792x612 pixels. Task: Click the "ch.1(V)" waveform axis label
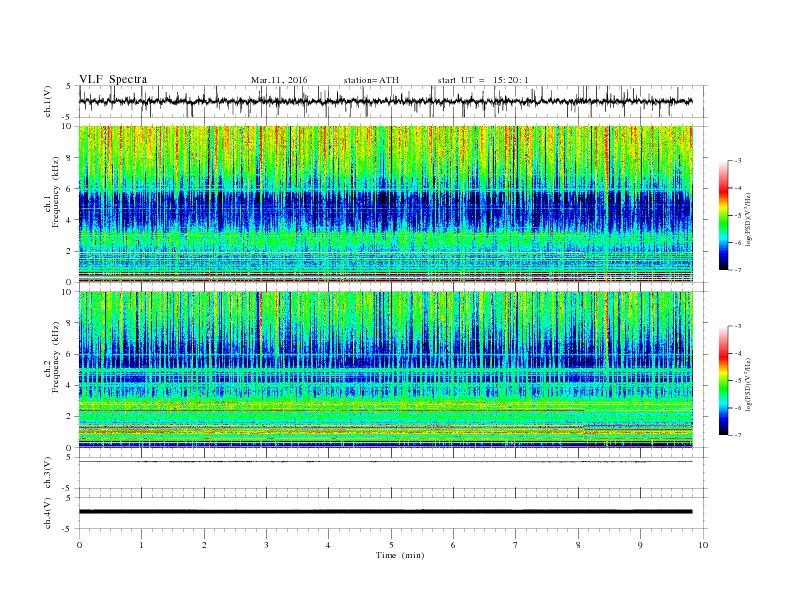pos(48,101)
